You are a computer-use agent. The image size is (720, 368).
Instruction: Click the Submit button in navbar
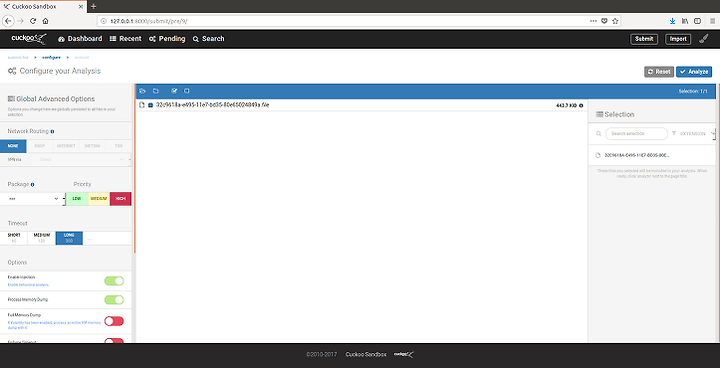click(x=644, y=39)
